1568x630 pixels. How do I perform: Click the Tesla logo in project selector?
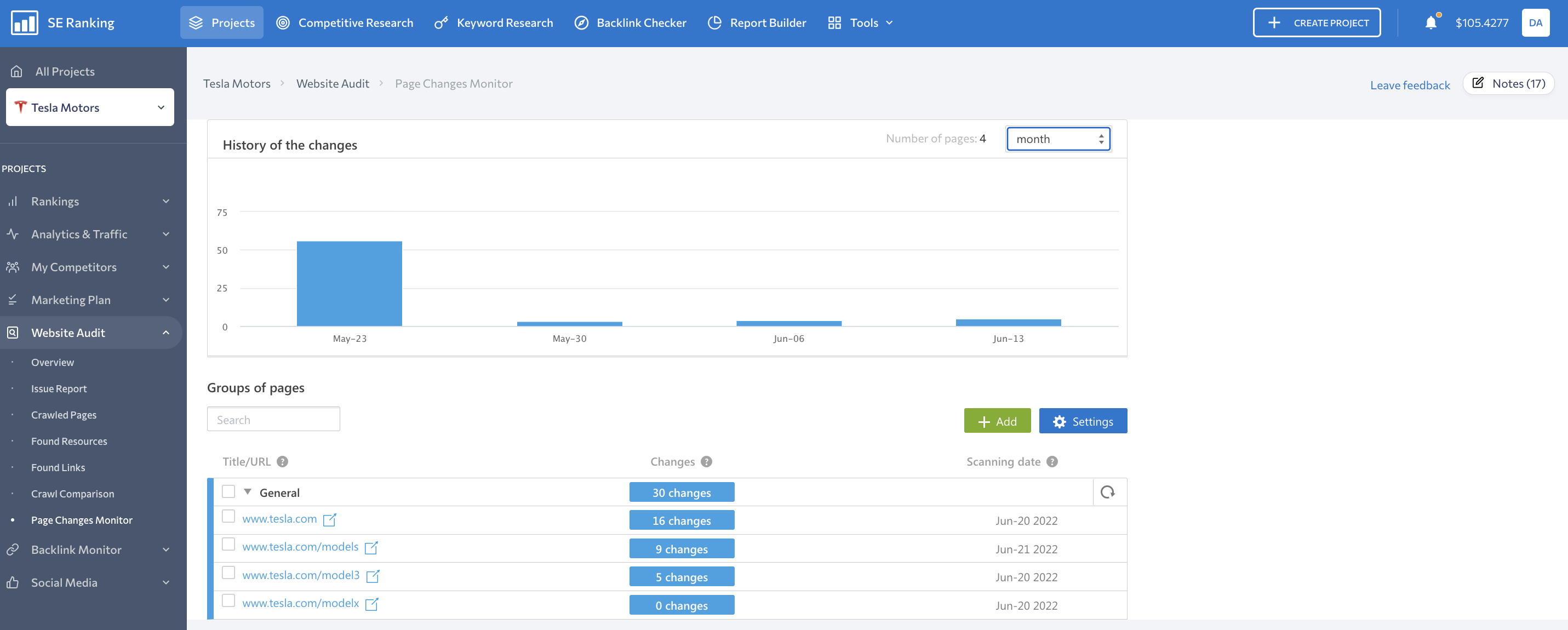coord(20,107)
